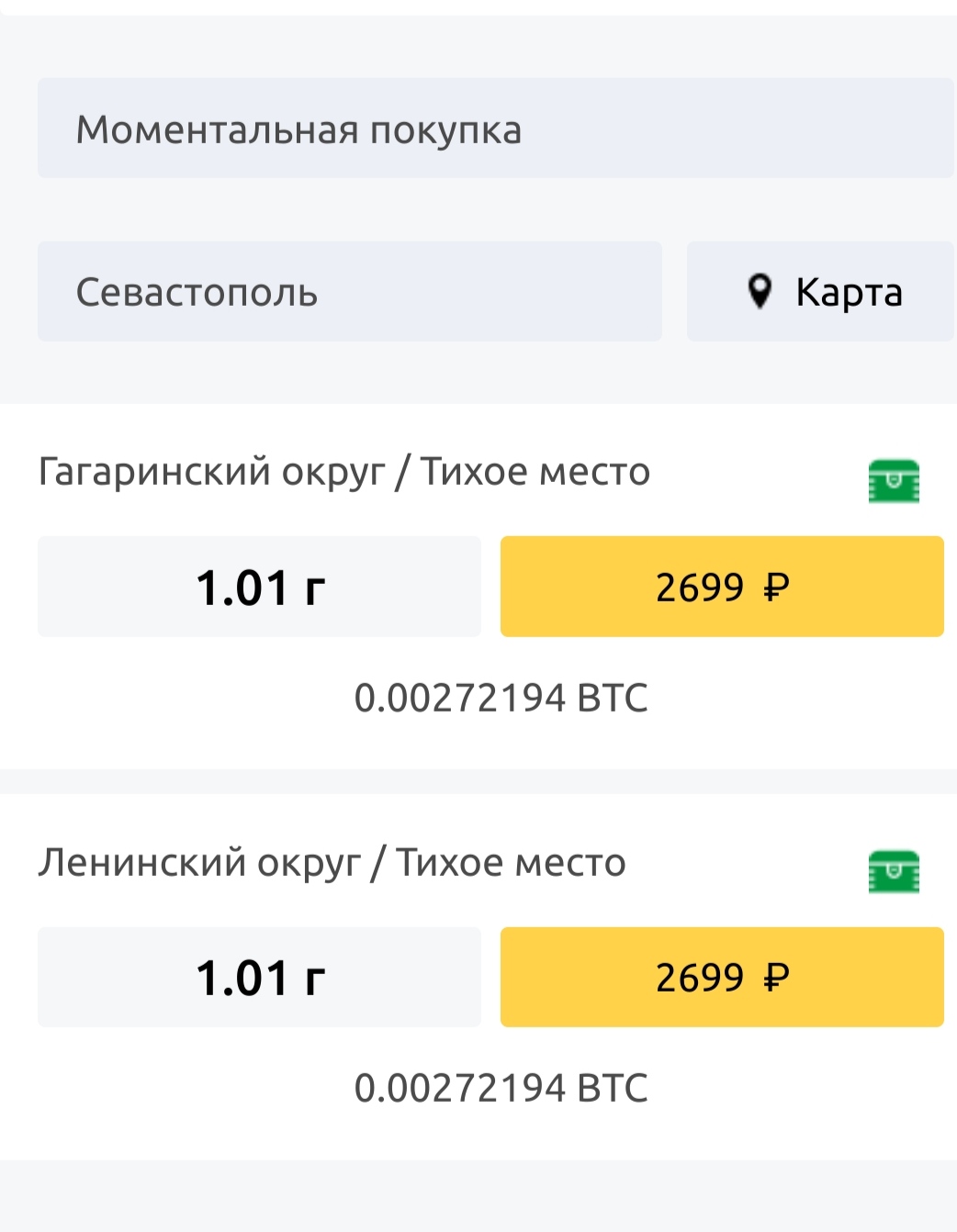Expand the Севастополь city selector
This screenshot has width=957, height=1232.
click(x=349, y=292)
